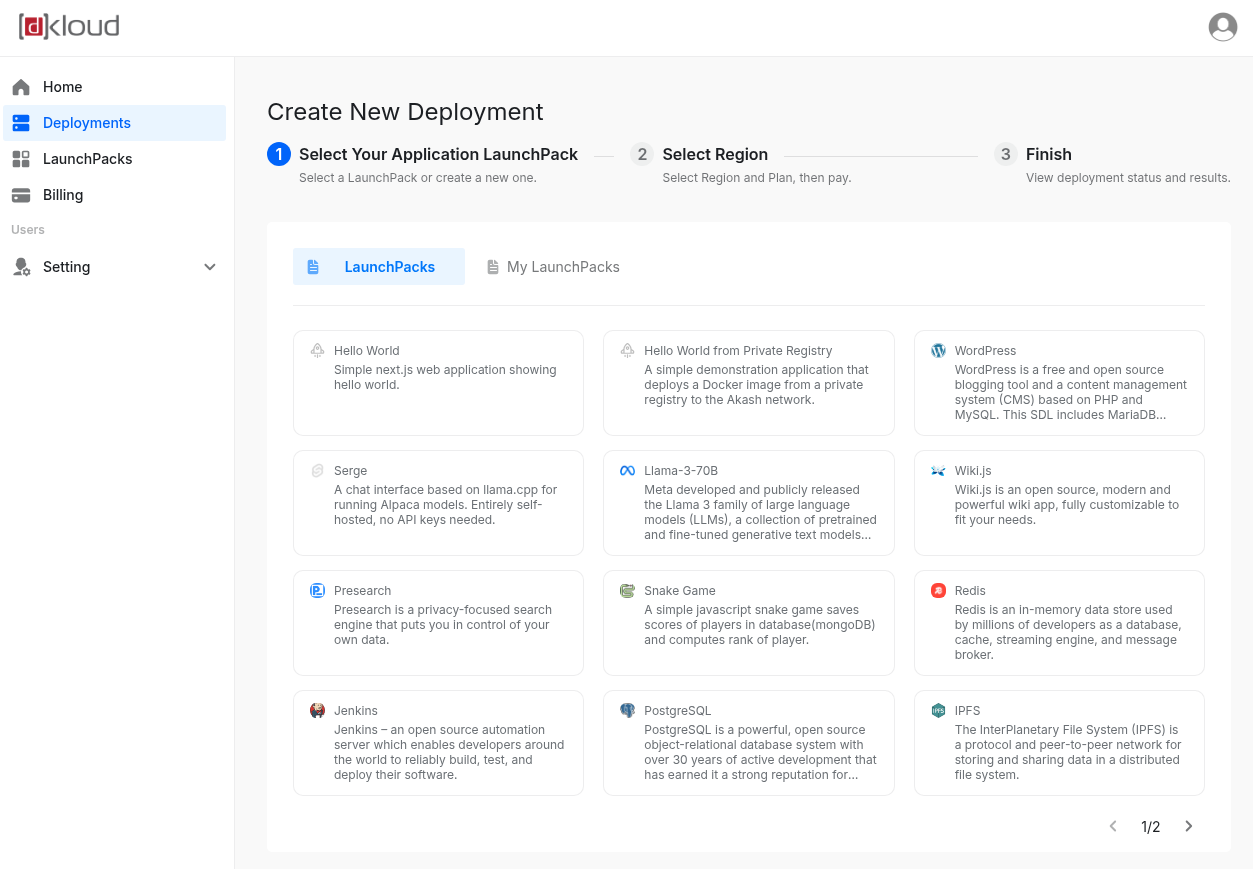The width and height of the screenshot is (1253, 869).
Task: Click the WordPress logo icon
Action: click(x=938, y=351)
